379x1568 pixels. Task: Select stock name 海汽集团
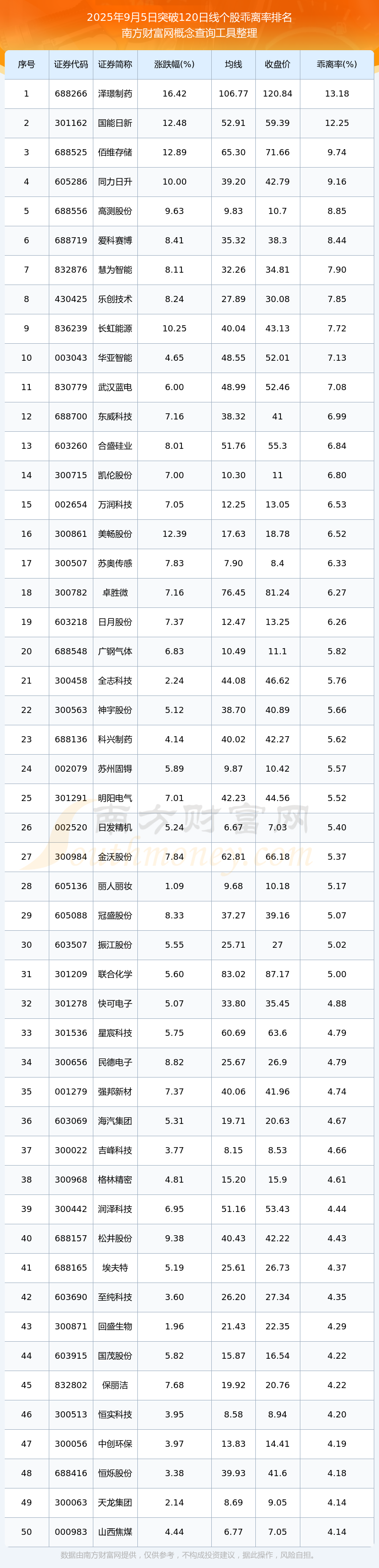click(115, 1121)
